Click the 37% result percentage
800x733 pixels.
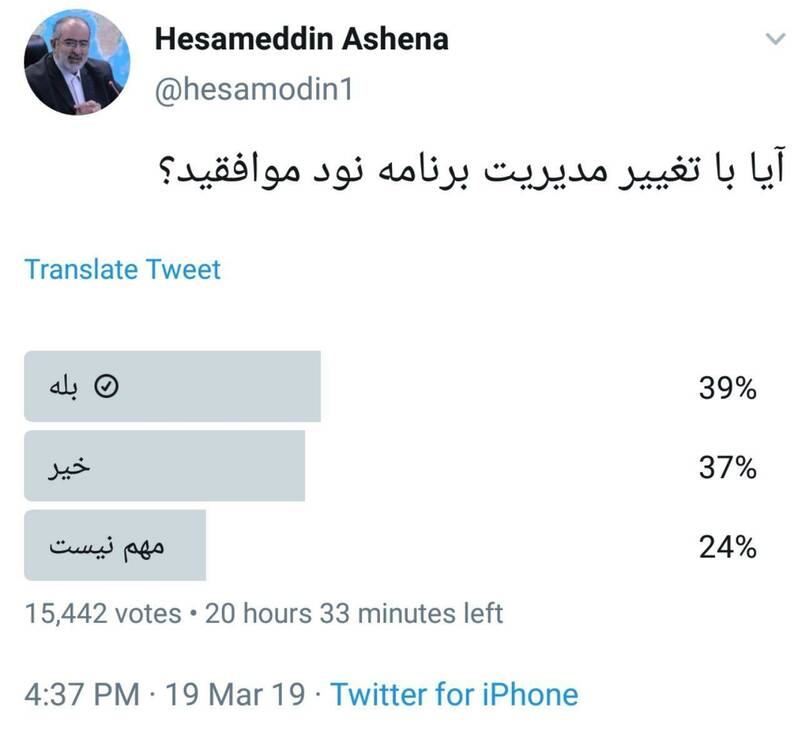pos(726,467)
